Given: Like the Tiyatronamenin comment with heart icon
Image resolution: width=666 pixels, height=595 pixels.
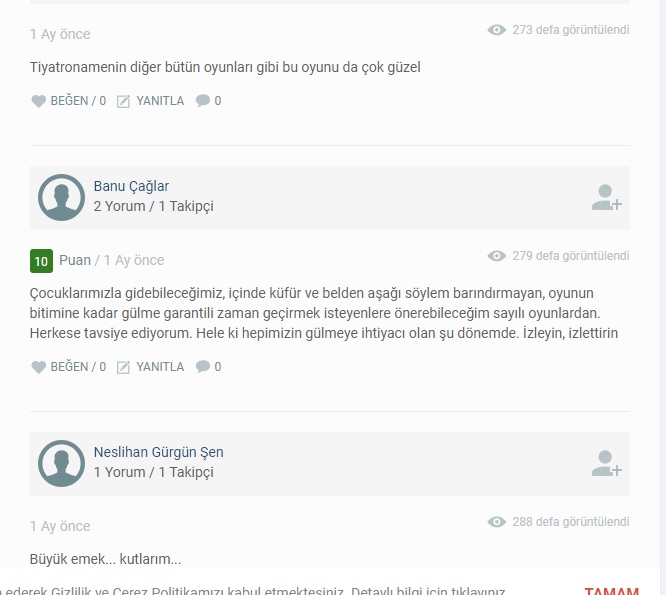Looking at the screenshot, I should click(x=38, y=101).
